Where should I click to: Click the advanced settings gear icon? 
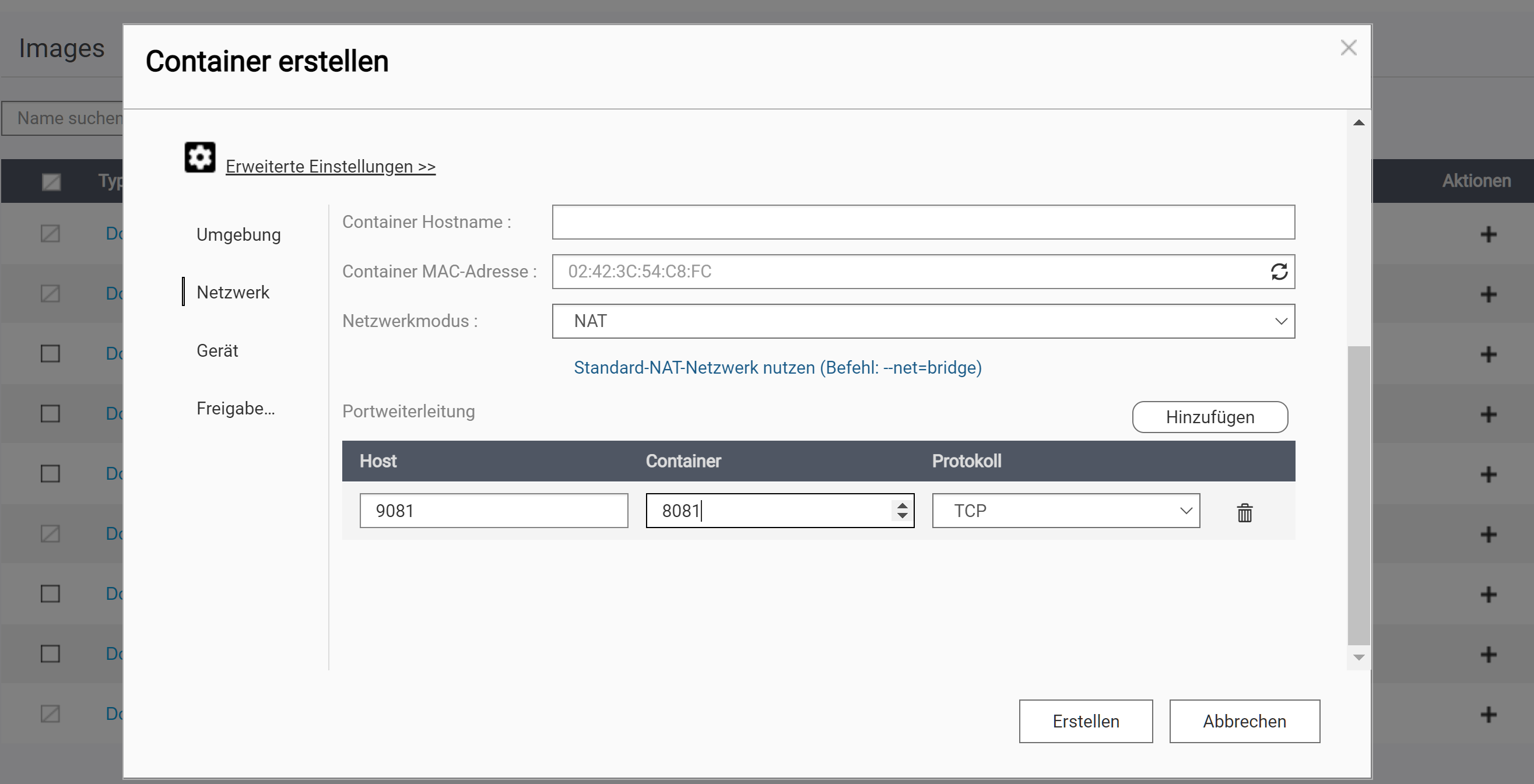(x=199, y=158)
